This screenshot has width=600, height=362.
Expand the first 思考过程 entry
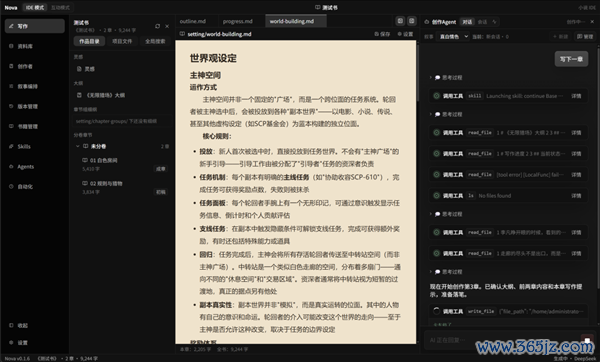(446, 77)
